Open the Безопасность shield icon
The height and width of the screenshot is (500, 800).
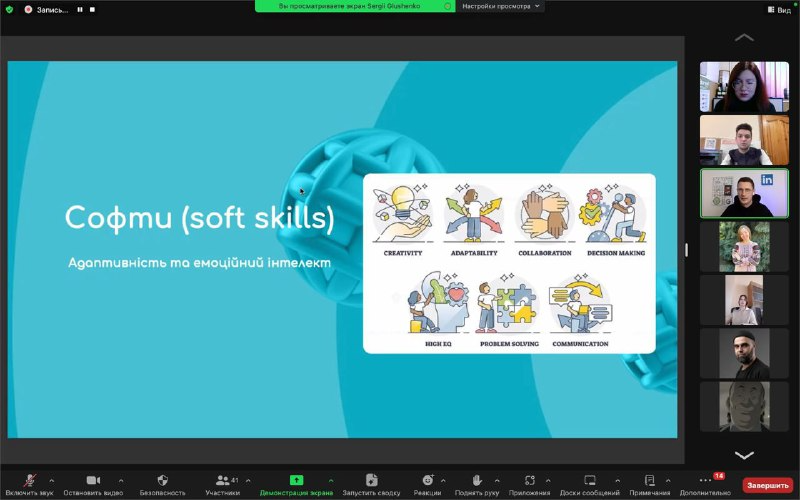click(162, 481)
